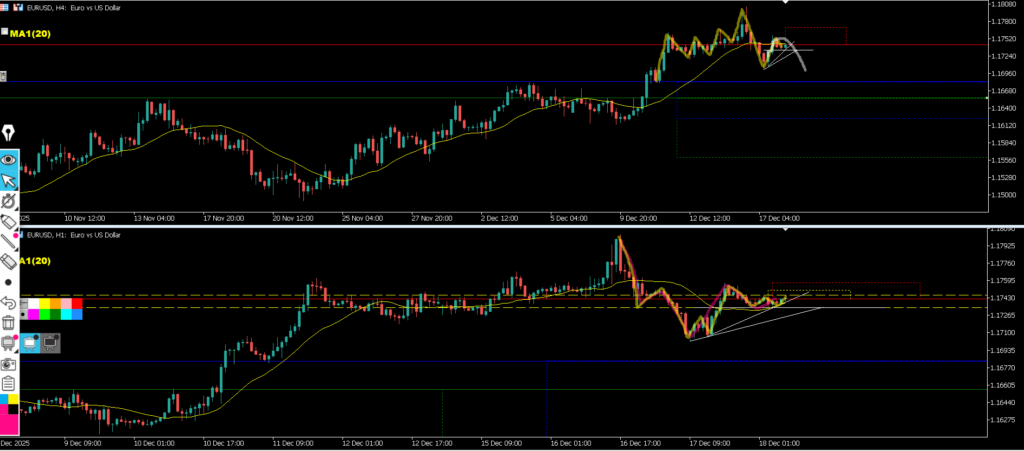This screenshot has height=451, width=1024.
Task: Click the 1.16275 price label on H1 scale
Action: tap(1002, 420)
